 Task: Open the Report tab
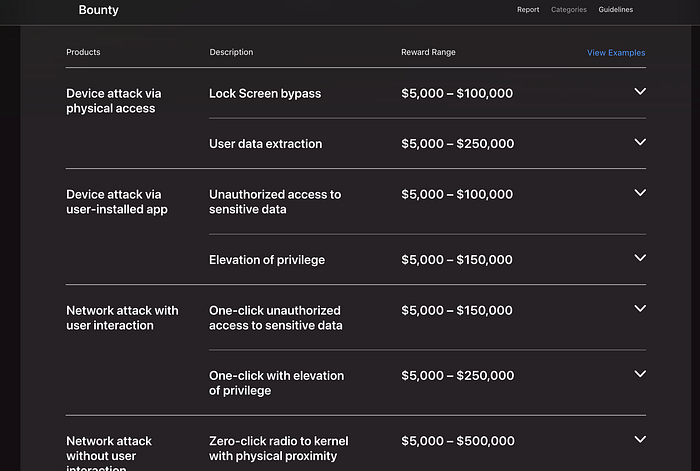(x=528, y=10)
